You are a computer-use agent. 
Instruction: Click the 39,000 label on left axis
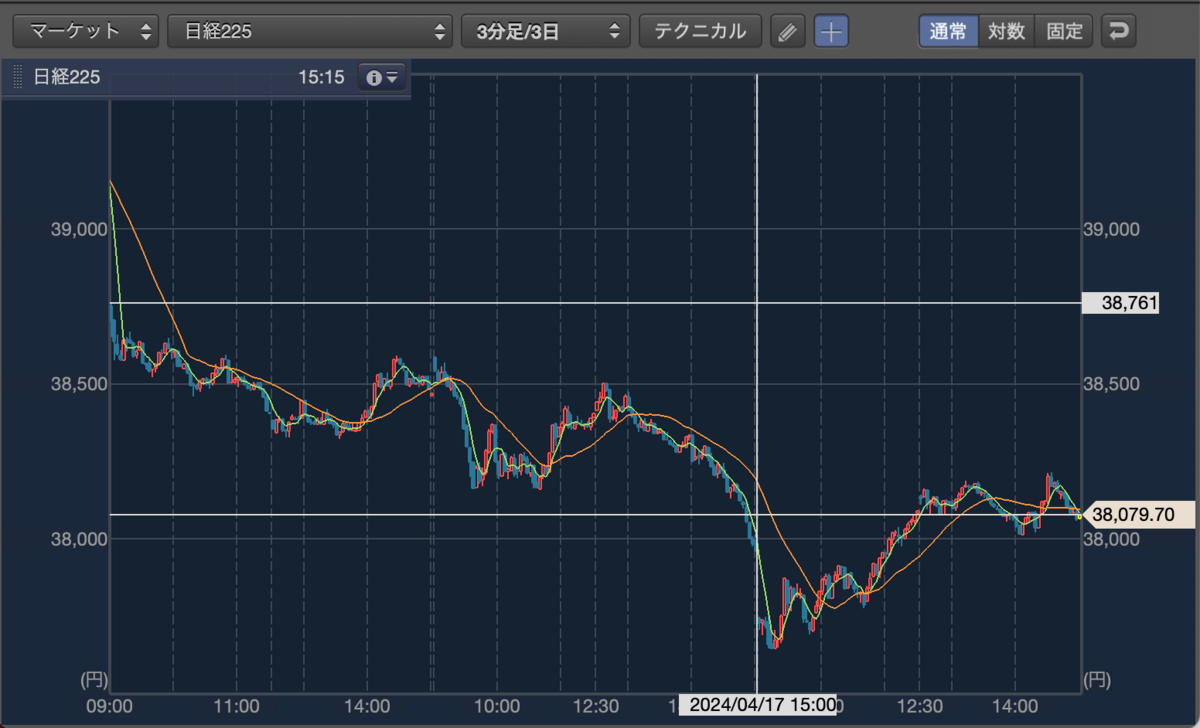point(78,229)
